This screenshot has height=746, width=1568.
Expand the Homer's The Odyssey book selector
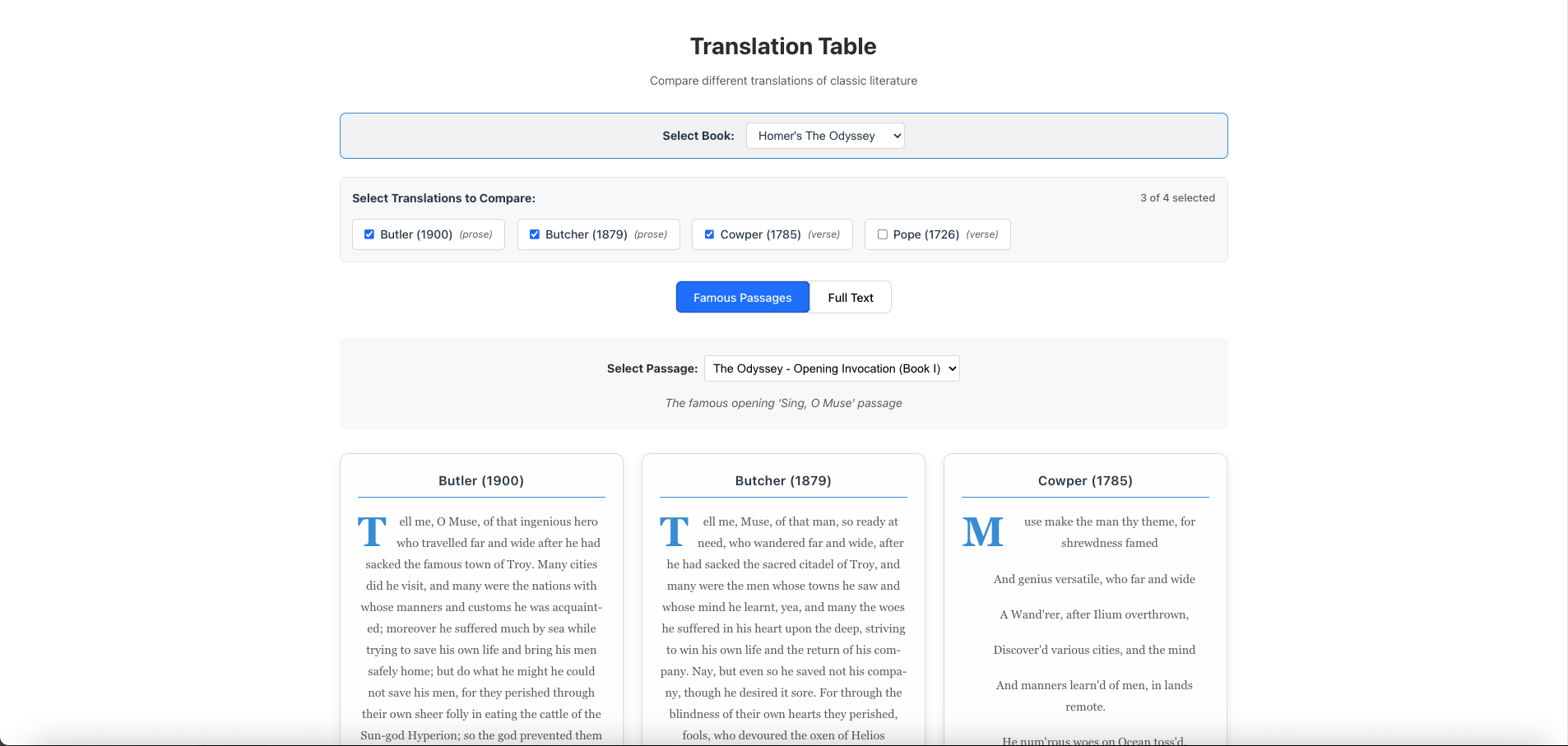tap(824, 135)
